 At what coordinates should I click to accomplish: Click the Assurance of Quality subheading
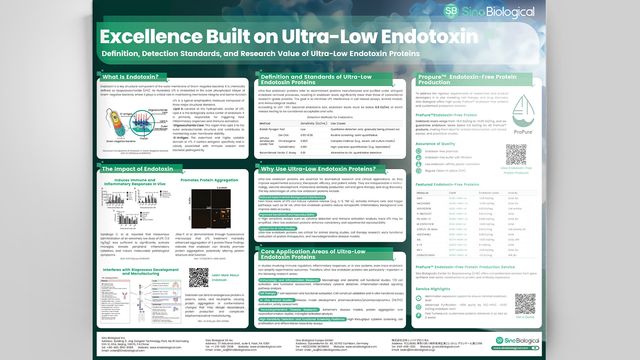[x=435, y=144]
